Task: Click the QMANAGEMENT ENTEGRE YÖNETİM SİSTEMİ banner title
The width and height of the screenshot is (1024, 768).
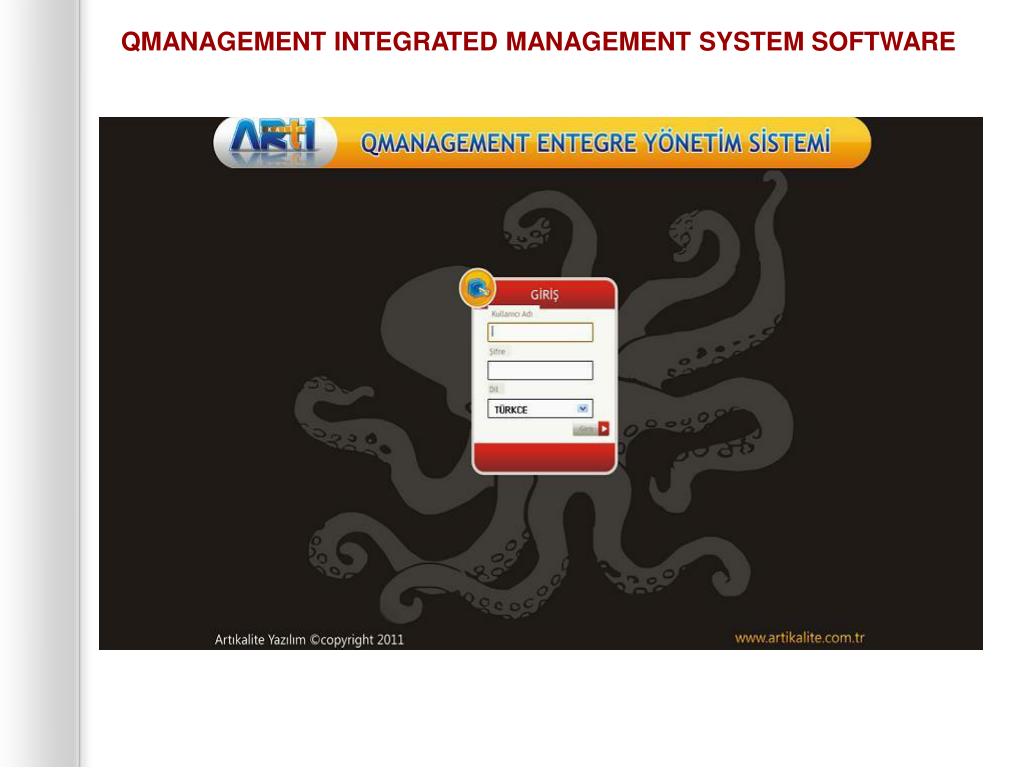Action: [595, 142]
